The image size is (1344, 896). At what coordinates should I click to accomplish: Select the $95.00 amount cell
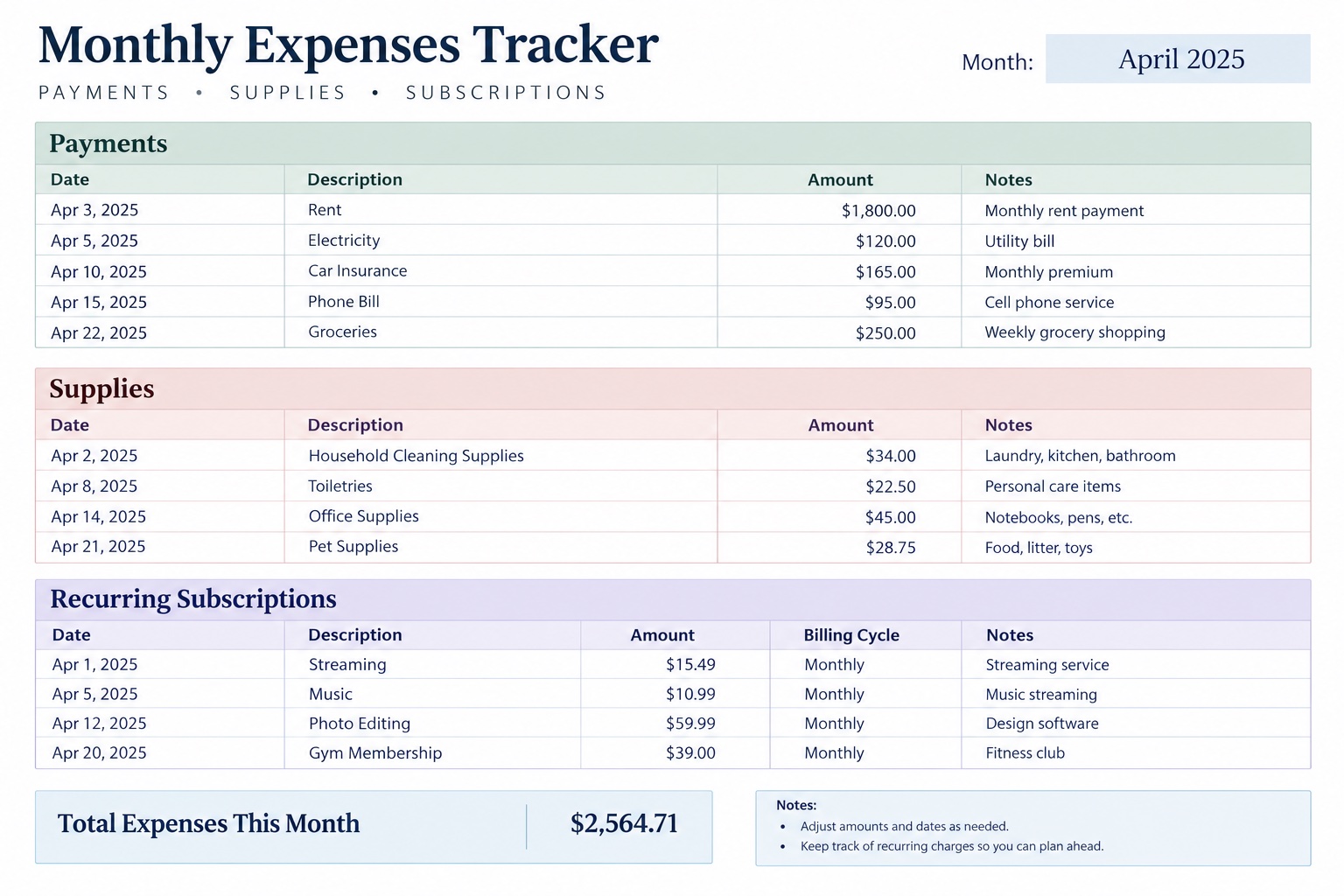pos(839,302)
